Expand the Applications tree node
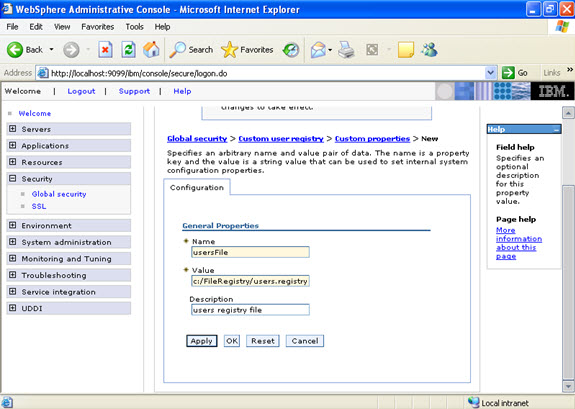575x409 pixels. [x=12, y=145]
